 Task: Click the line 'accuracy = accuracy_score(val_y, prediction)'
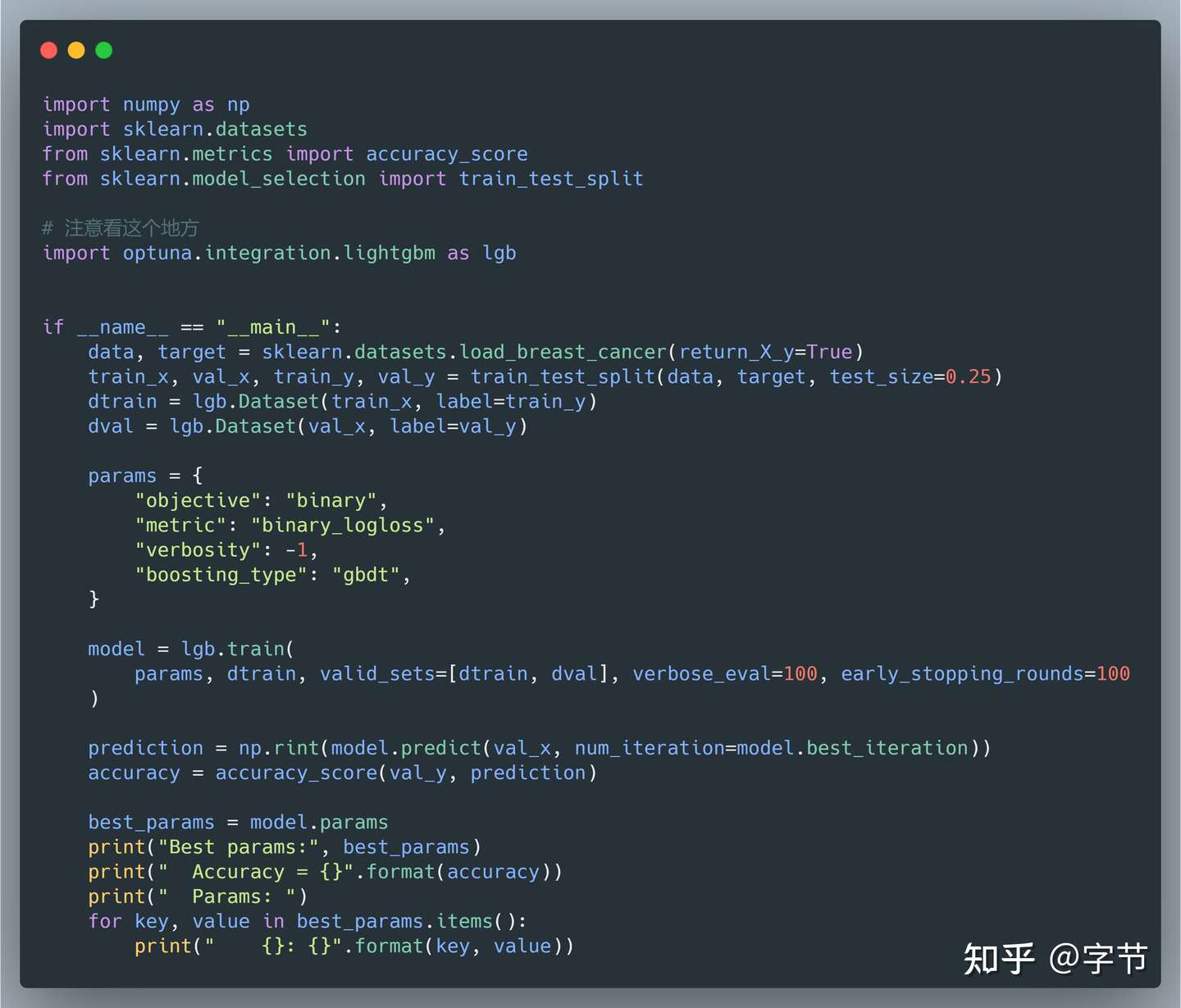click(x=343, y=773)
